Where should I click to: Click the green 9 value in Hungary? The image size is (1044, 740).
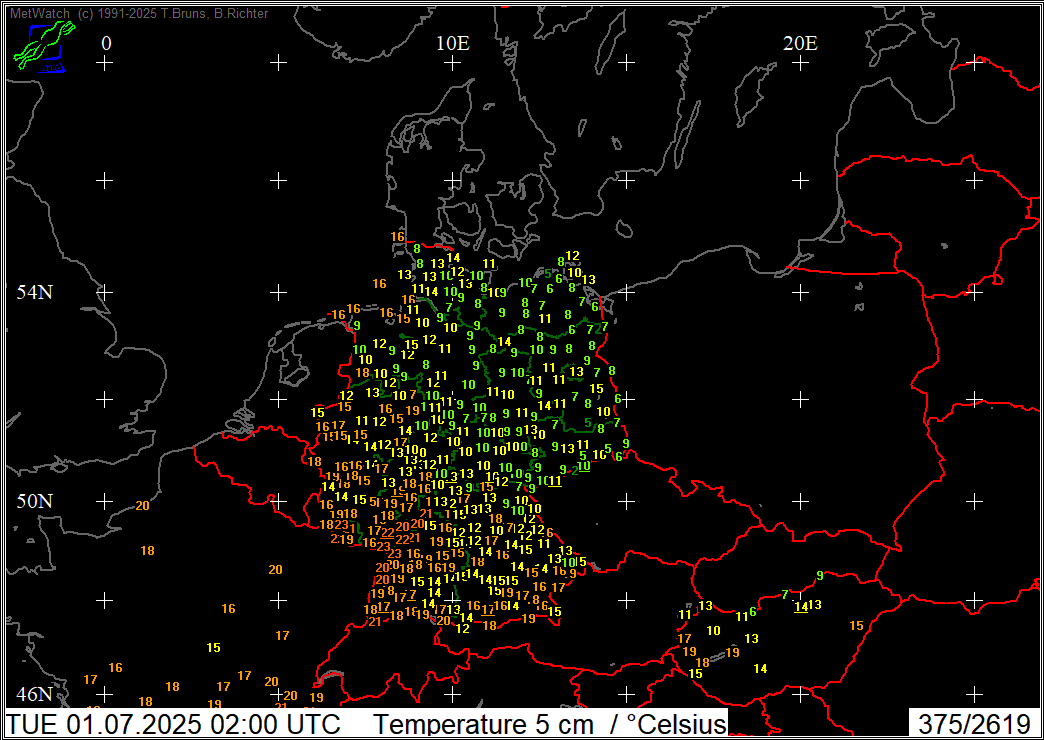pyautogui.click(x=820, y=575)
